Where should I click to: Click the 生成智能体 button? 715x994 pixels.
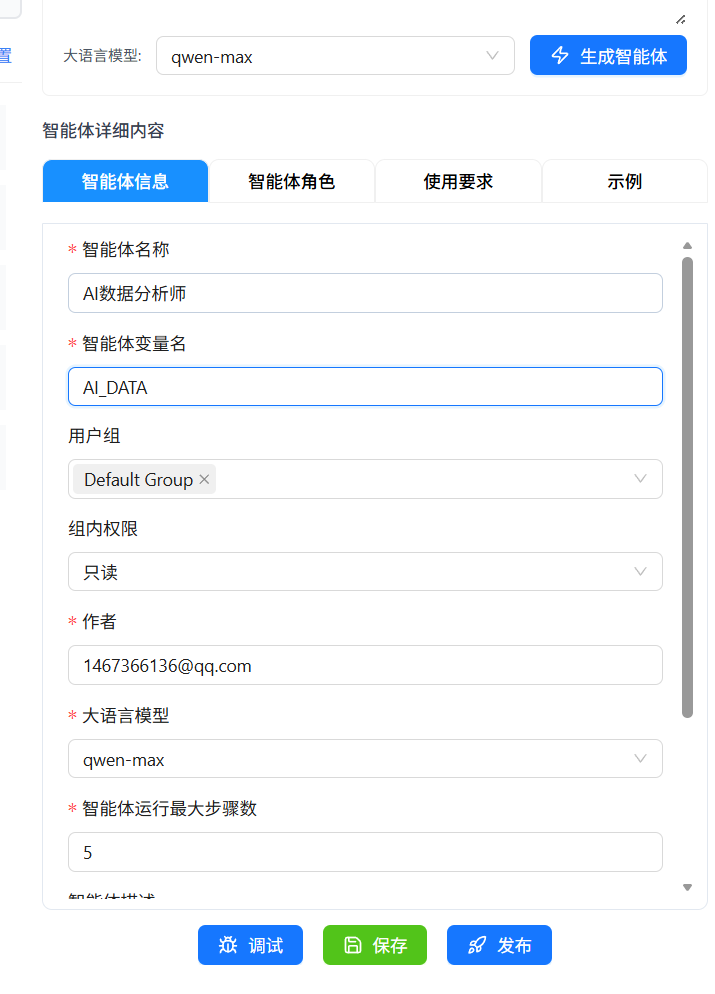[x=609, y=55]
